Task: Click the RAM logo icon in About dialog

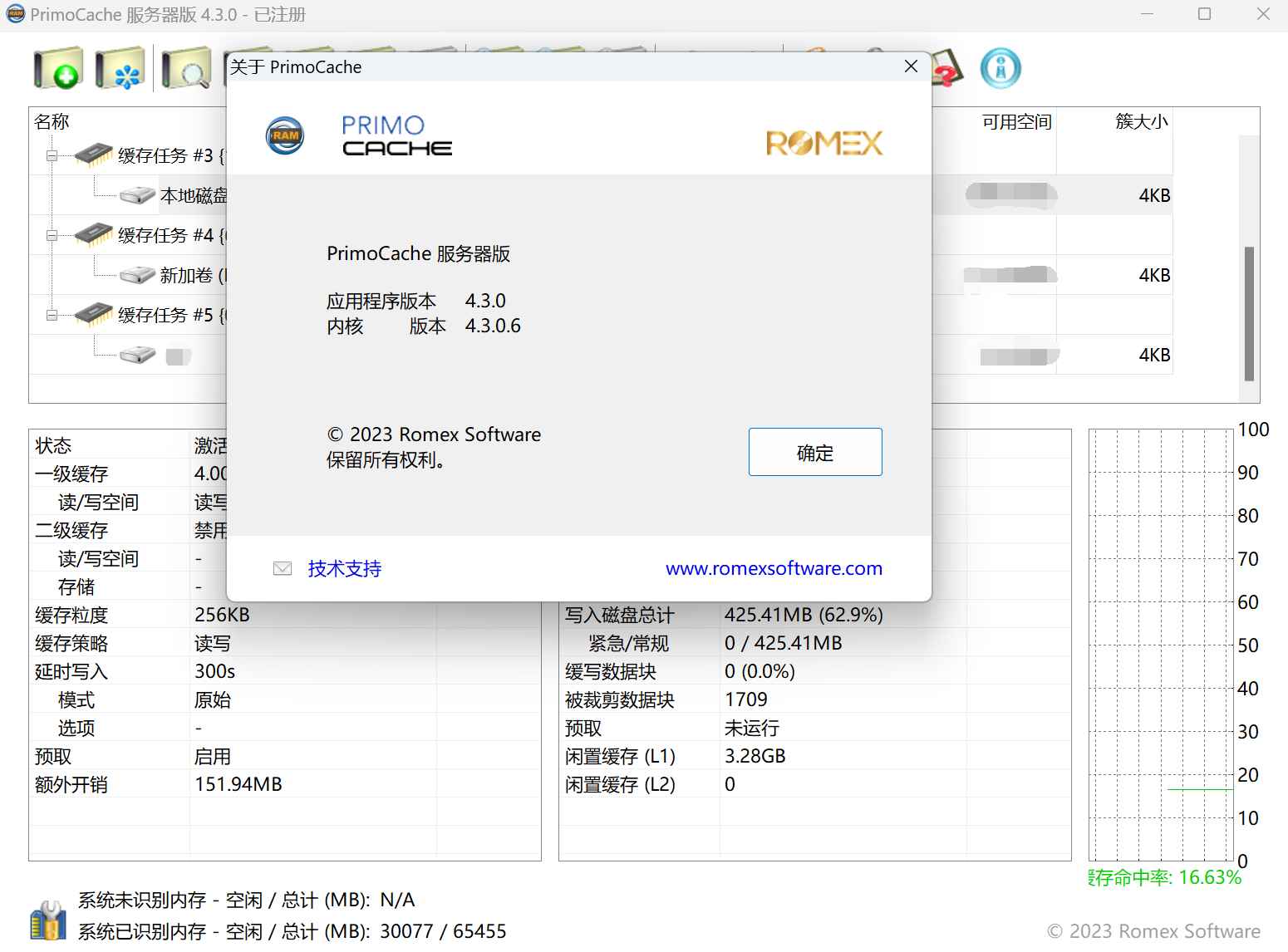Action: [x=285, y=135]
